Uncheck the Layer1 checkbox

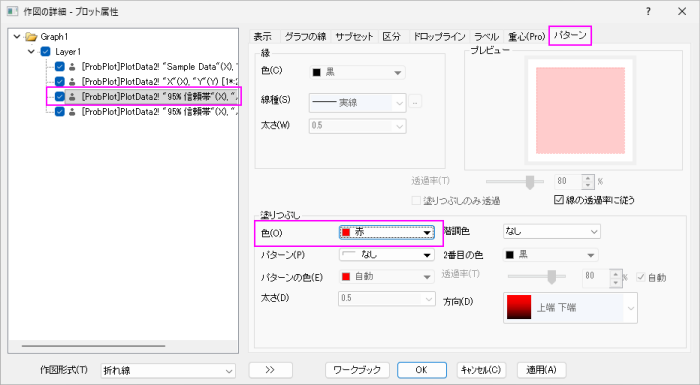(46, 52)
